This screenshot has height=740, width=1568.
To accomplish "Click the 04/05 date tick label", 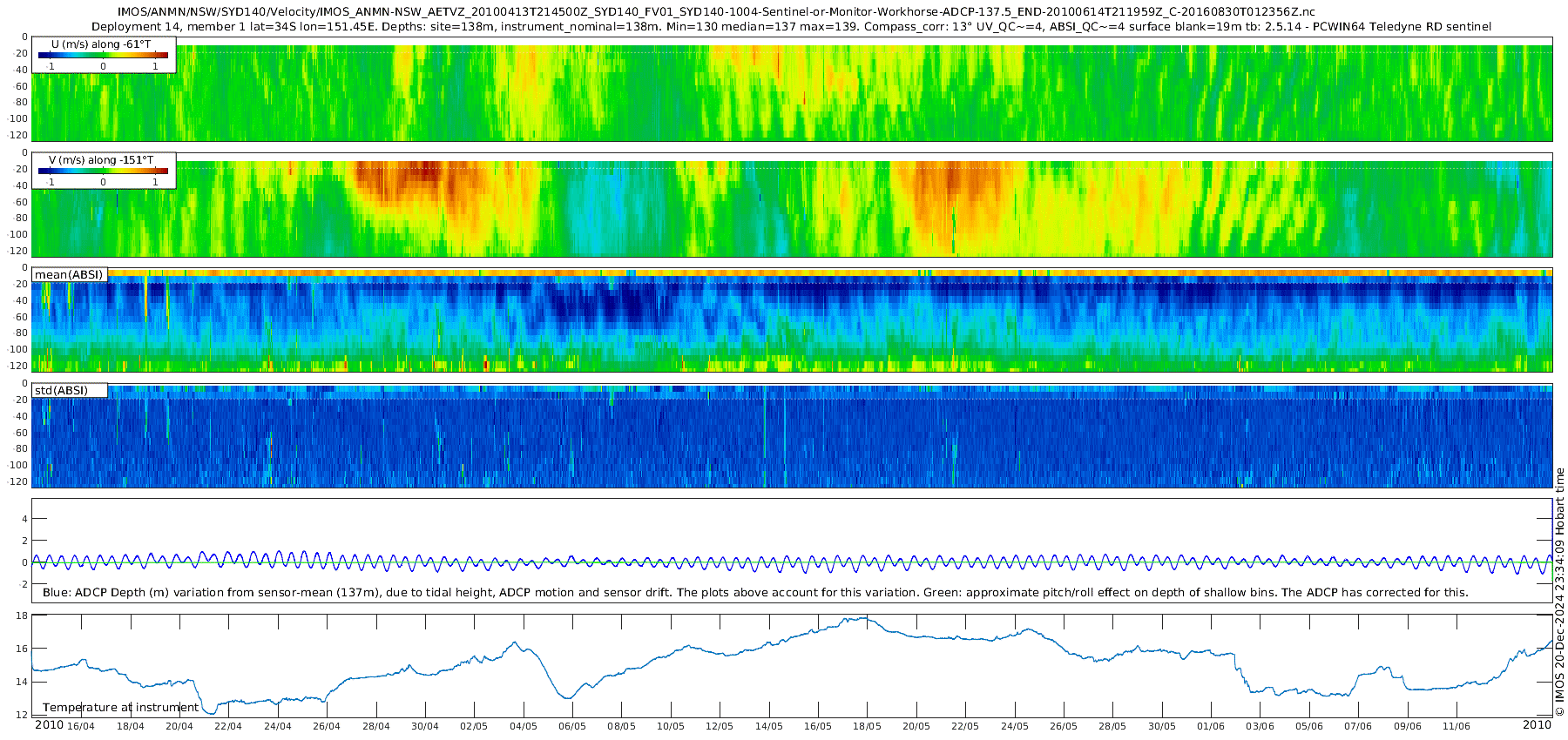I will [524, 726].
